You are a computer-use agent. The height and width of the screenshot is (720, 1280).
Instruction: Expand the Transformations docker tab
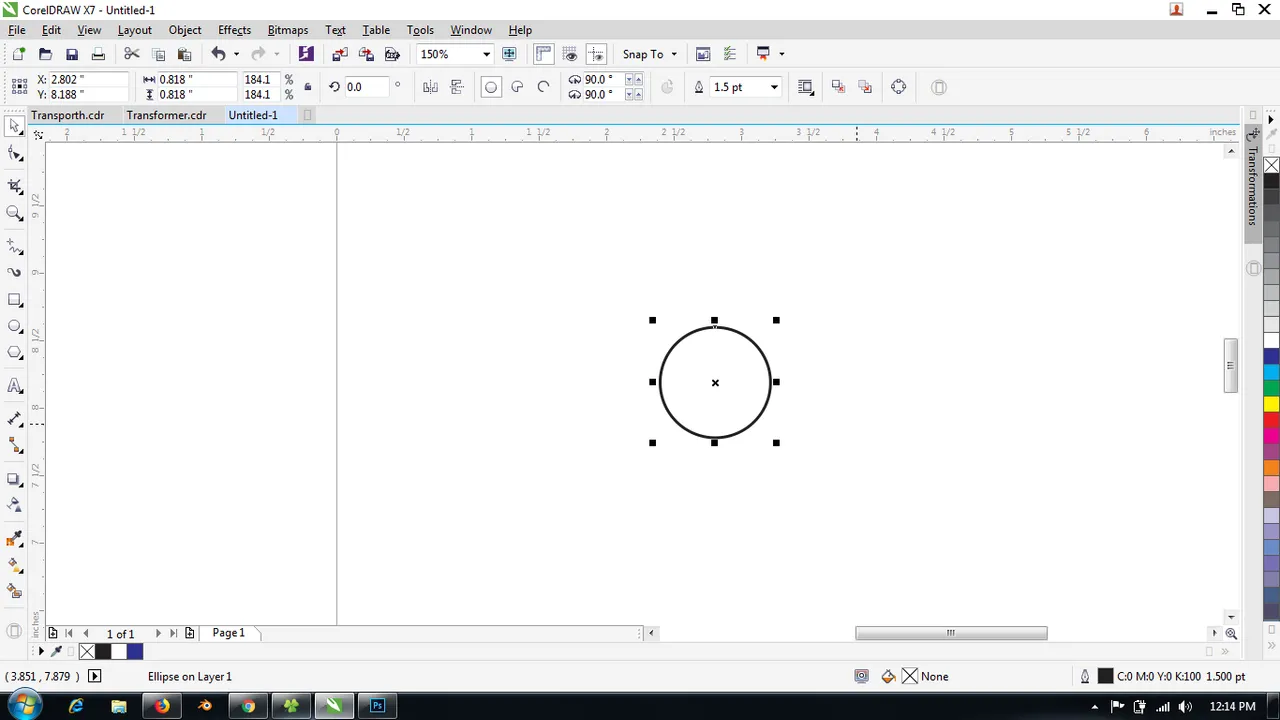click(x=1252, y=186)
